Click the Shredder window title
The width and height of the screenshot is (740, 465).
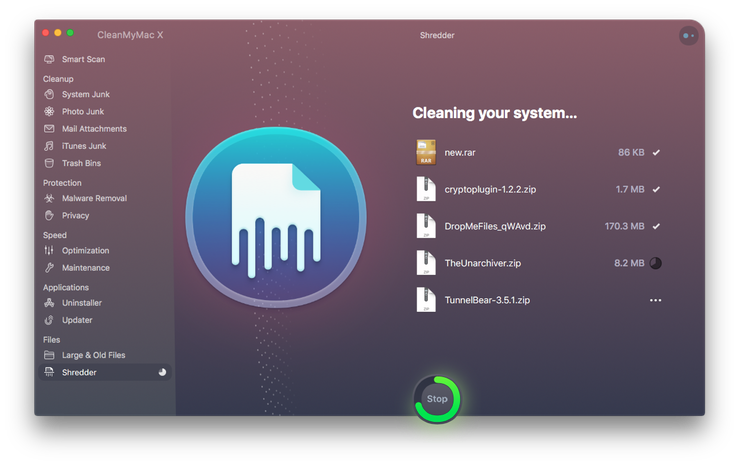[437, 35]
